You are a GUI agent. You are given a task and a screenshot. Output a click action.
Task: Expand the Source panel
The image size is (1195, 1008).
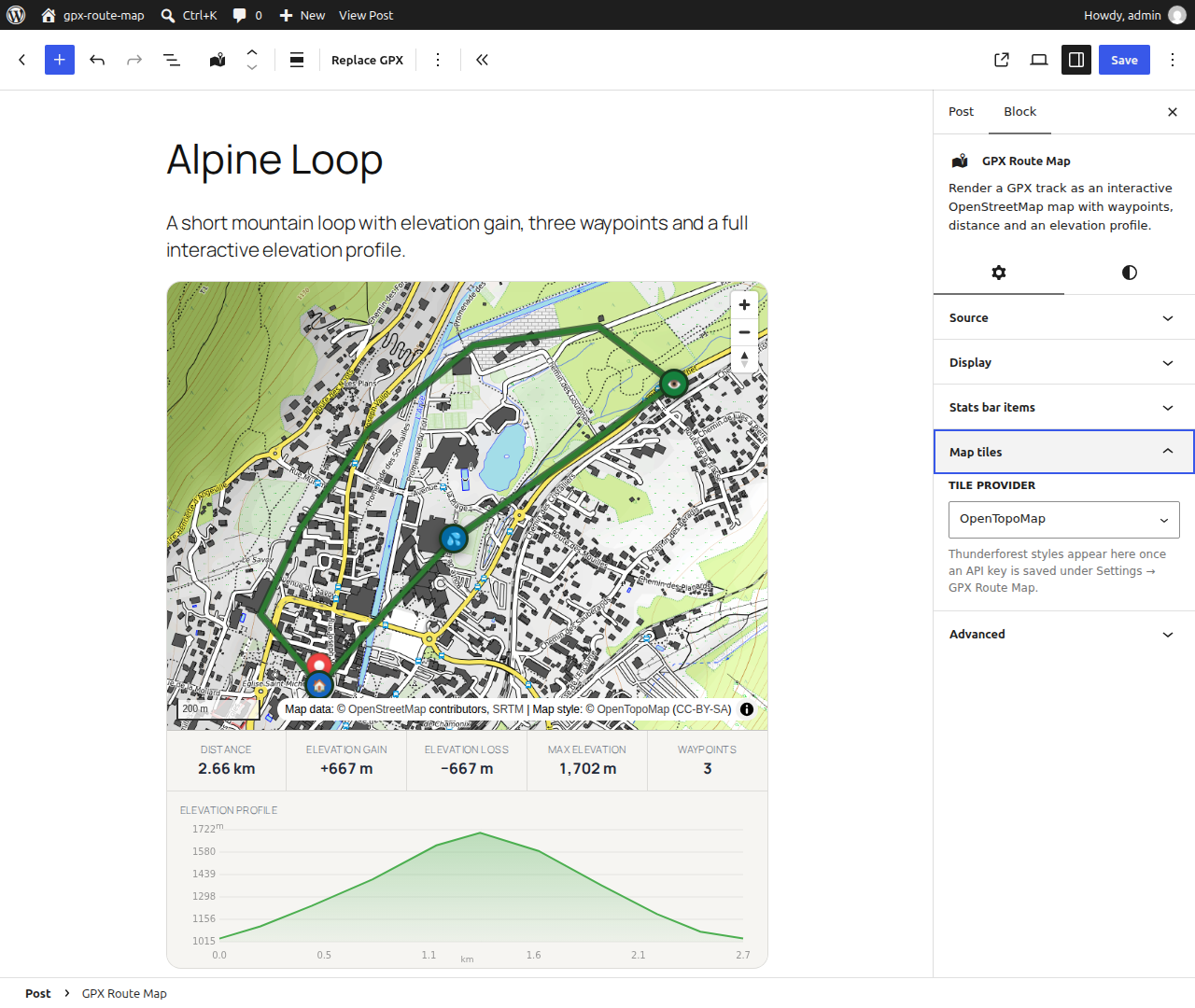1064,317
